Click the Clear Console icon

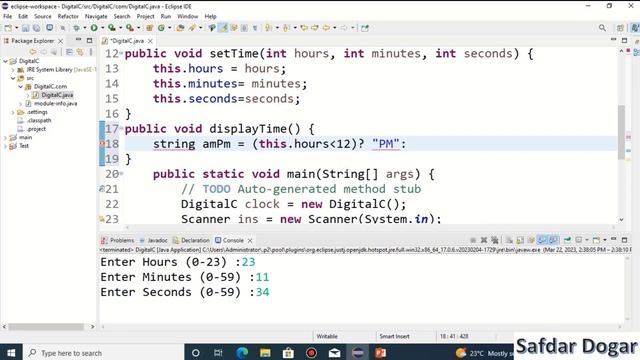[509, 240]
